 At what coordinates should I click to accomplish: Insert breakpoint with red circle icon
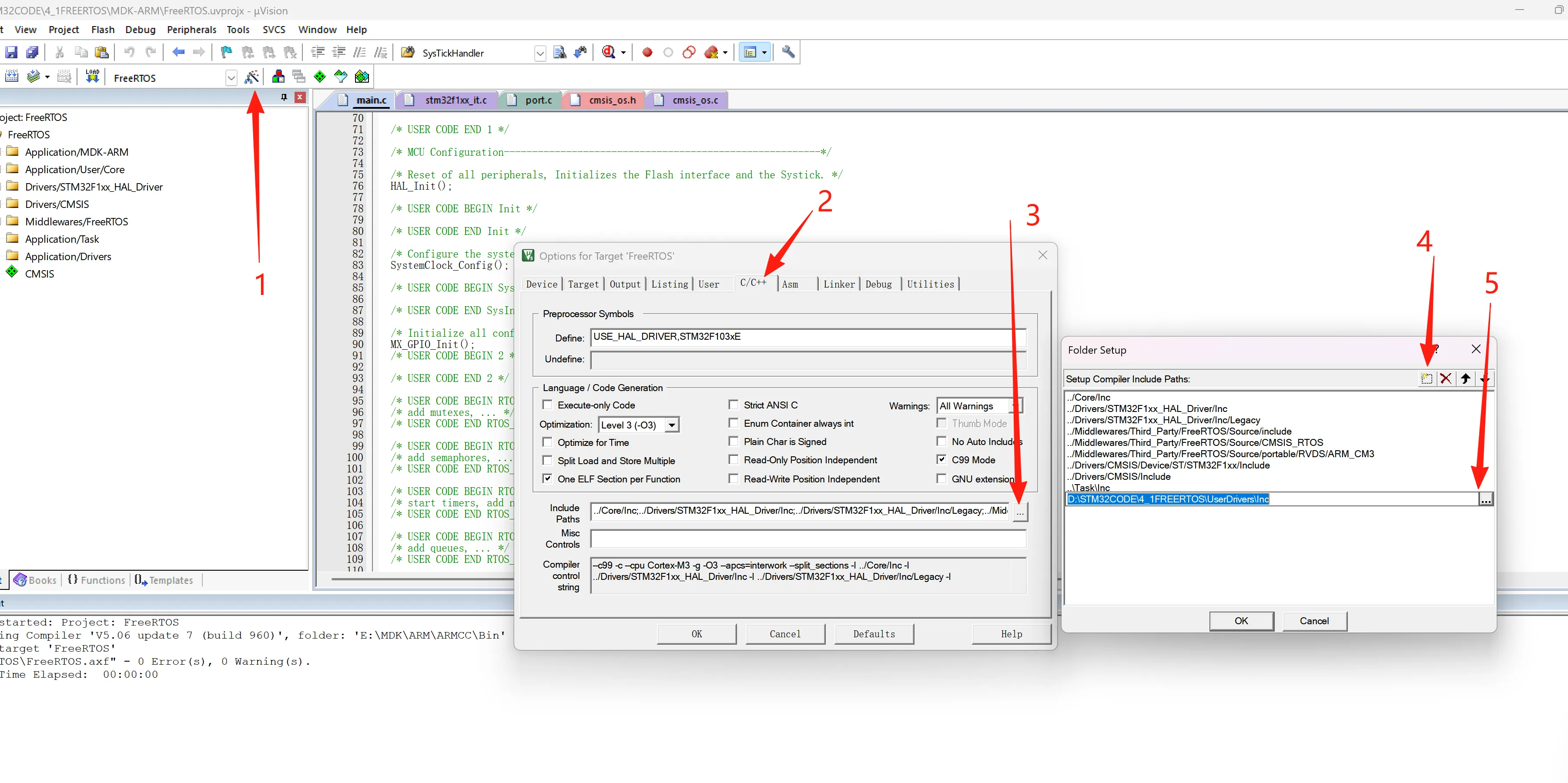point(647,52)
